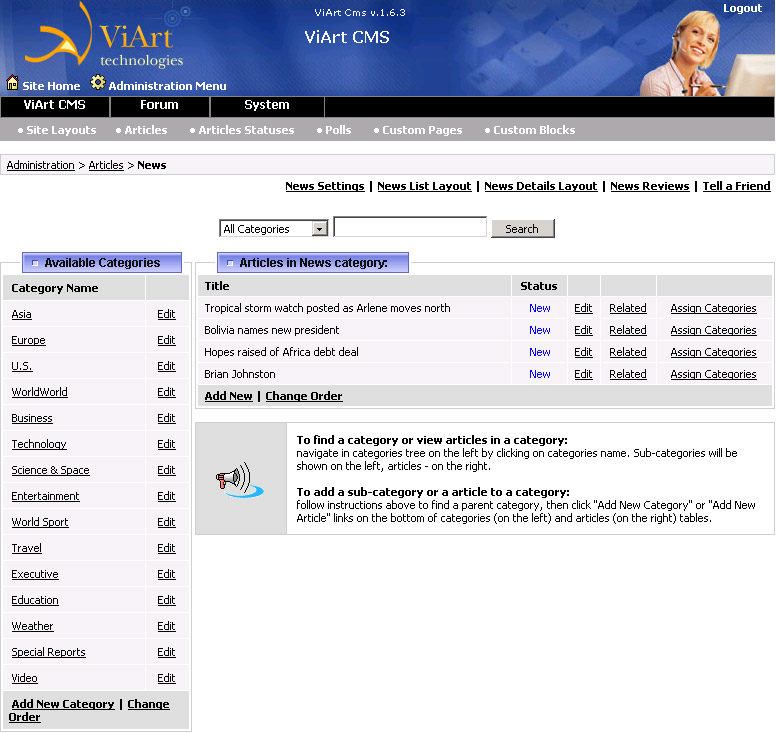Open Related for Bolivia article

pos(628,330)
